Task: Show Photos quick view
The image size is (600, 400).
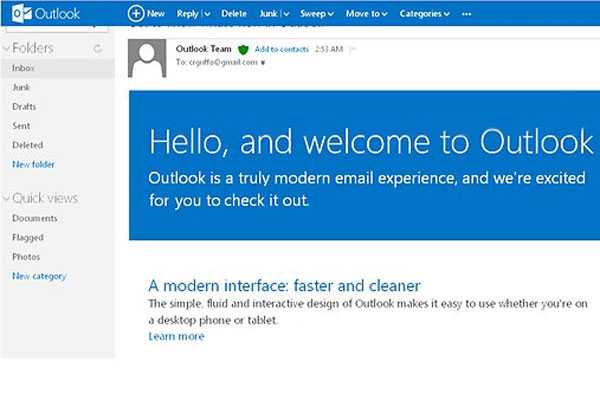Action: pyautogui.click(x=26, y=257)
